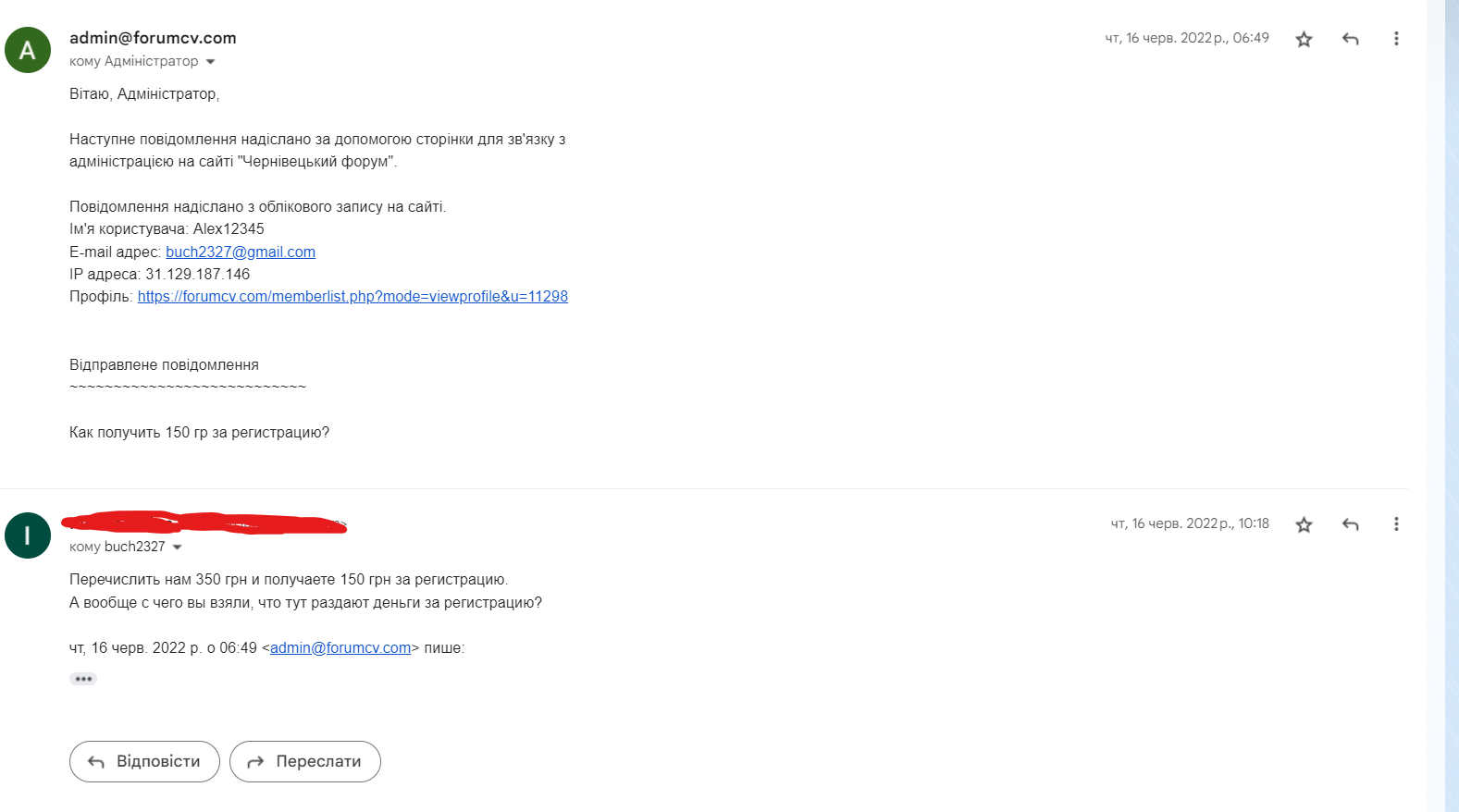Click reply arrow on first message
The image size is (1459, 812).
[1350, 39]
